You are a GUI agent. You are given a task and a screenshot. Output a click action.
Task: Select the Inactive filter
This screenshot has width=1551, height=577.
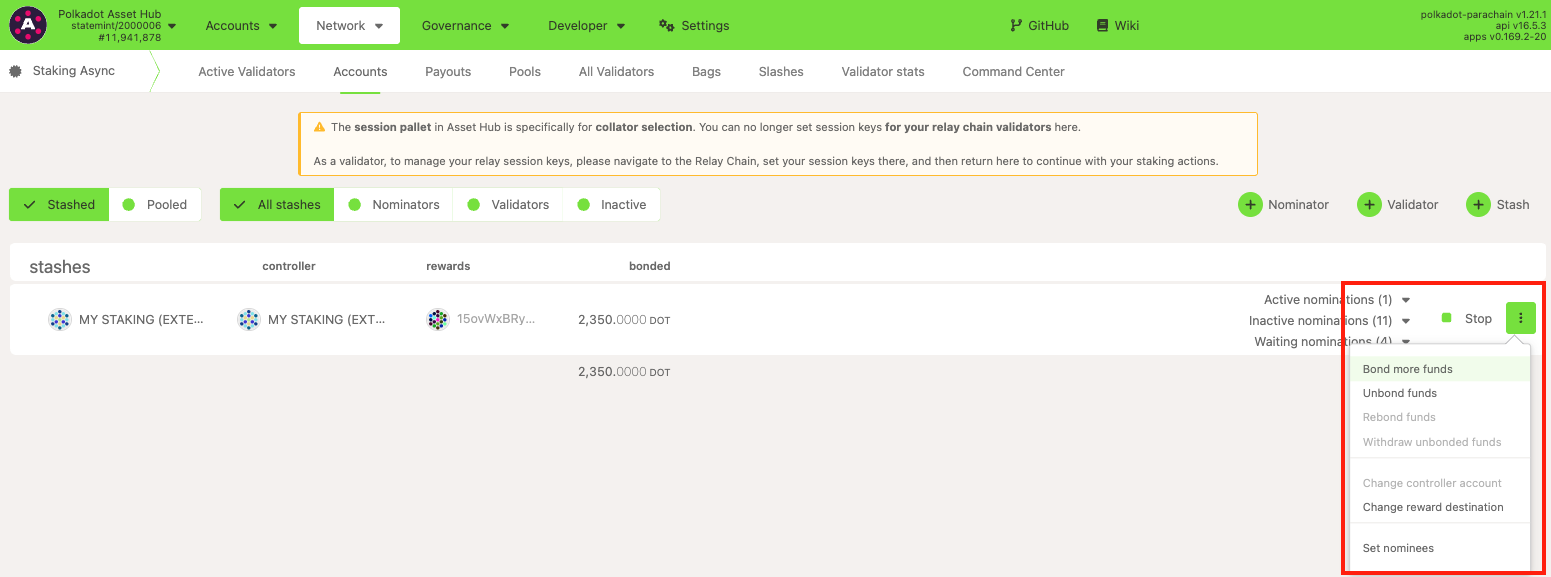click(x=611, y=204)
